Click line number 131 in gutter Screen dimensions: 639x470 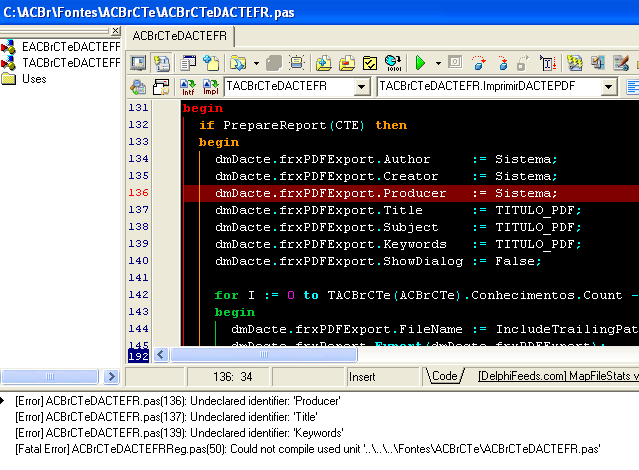pos(138,108)
